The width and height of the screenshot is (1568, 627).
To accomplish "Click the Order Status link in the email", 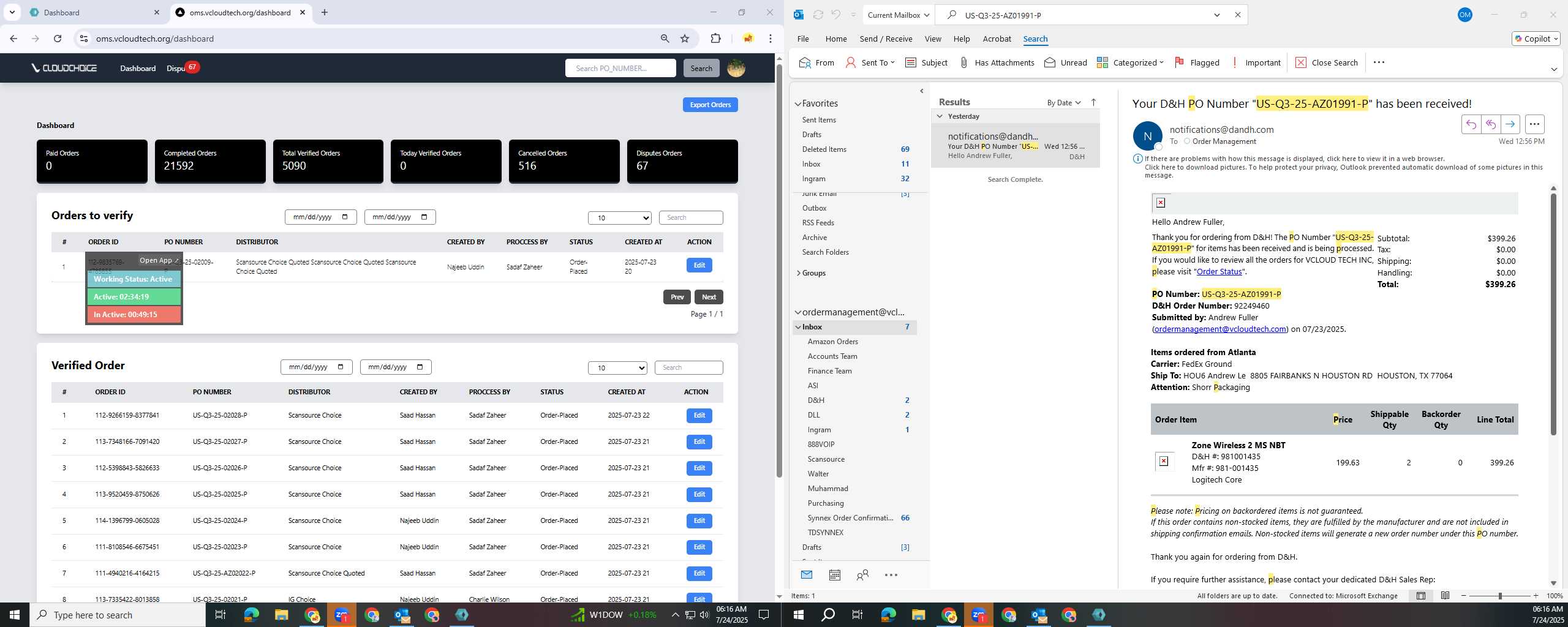I will [x=1219, y=272].
